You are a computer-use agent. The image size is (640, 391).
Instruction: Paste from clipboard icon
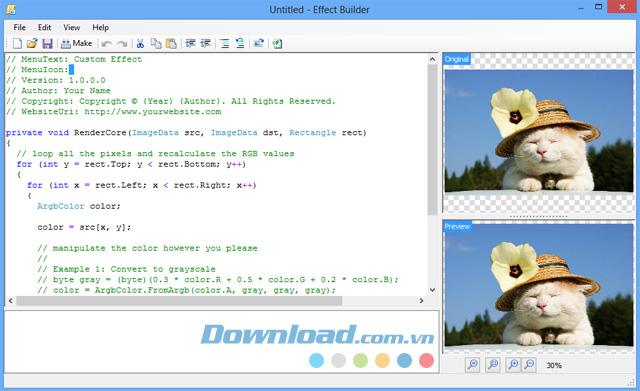tap(171, 43)
